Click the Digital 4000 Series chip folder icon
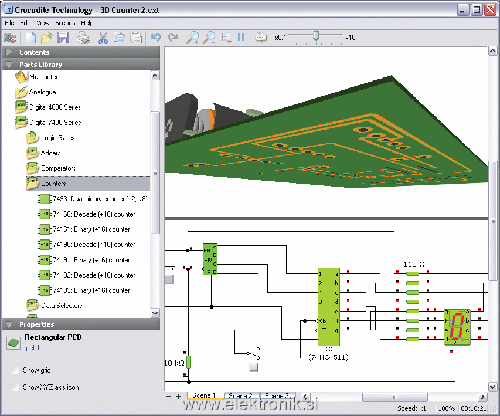Image resolution: width=500 pixels, height=416 pixels. 21,107
